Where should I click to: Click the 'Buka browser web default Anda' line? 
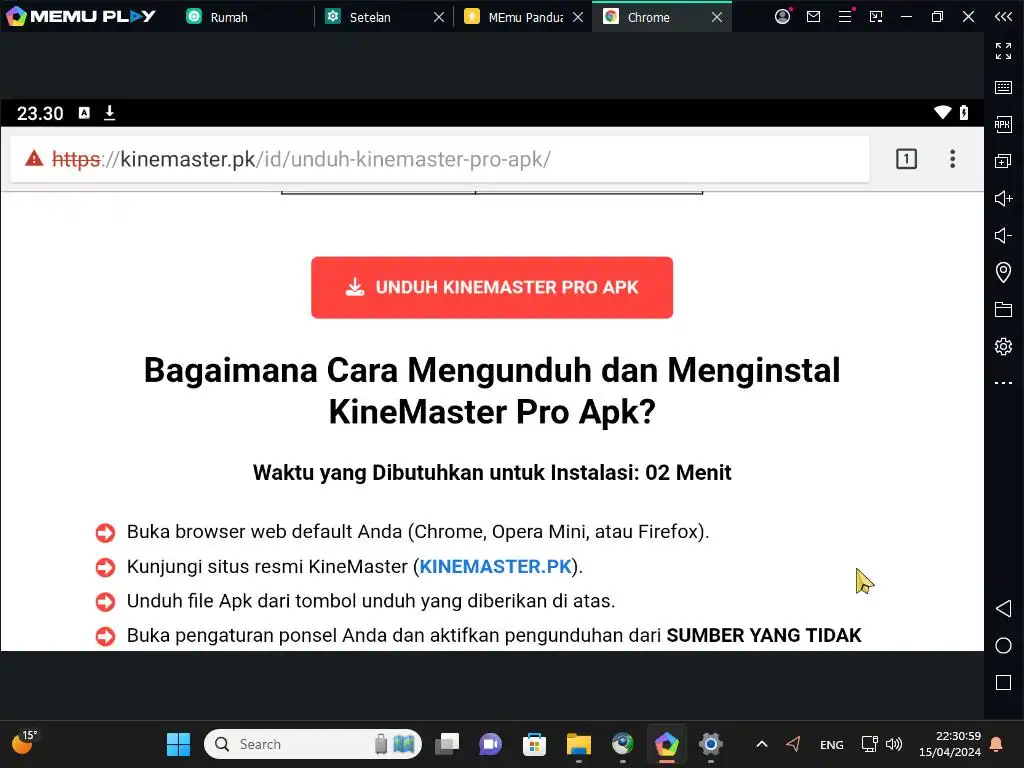pyautogui.click(x=418, y=532)
